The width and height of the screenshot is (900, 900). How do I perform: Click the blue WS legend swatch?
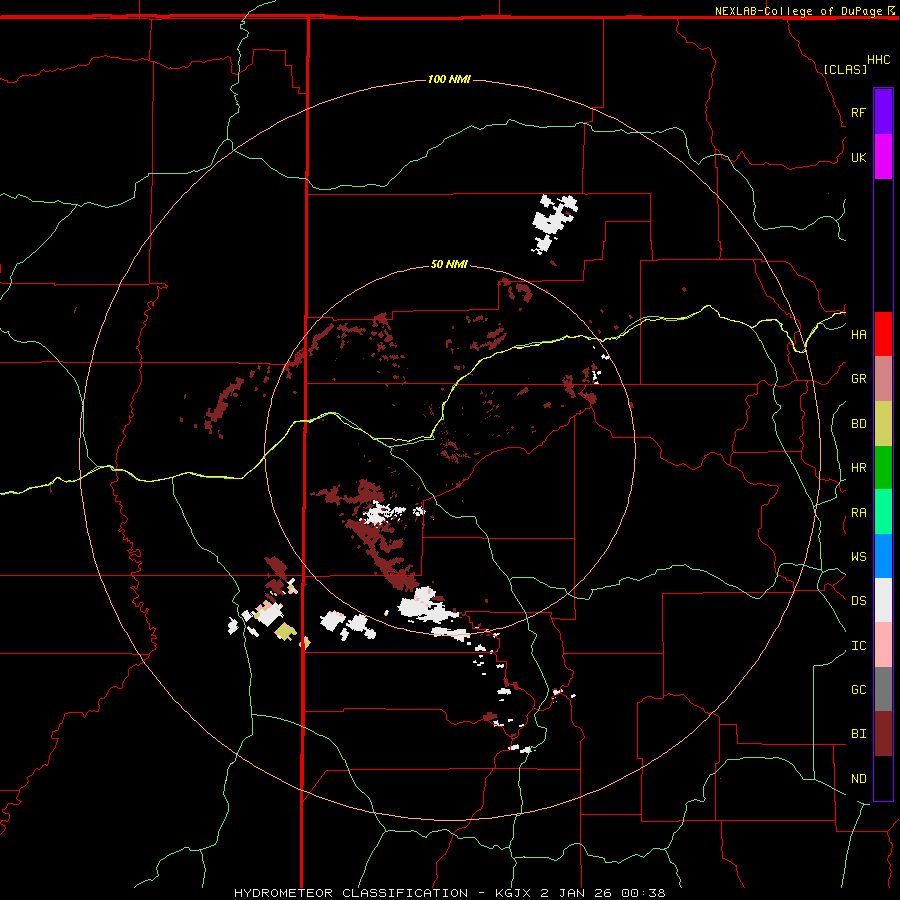pyautogui.click(x=883, y=556)
